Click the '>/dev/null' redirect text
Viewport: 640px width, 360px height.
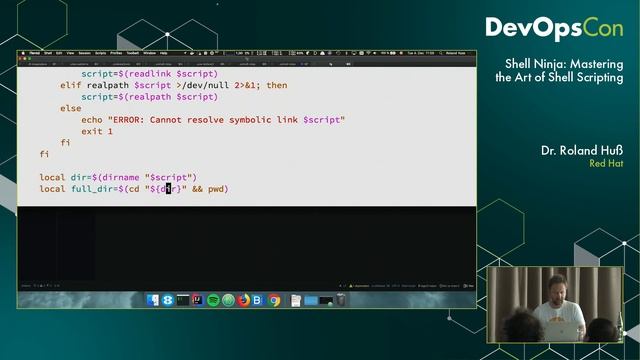click(x=202, y=85)
